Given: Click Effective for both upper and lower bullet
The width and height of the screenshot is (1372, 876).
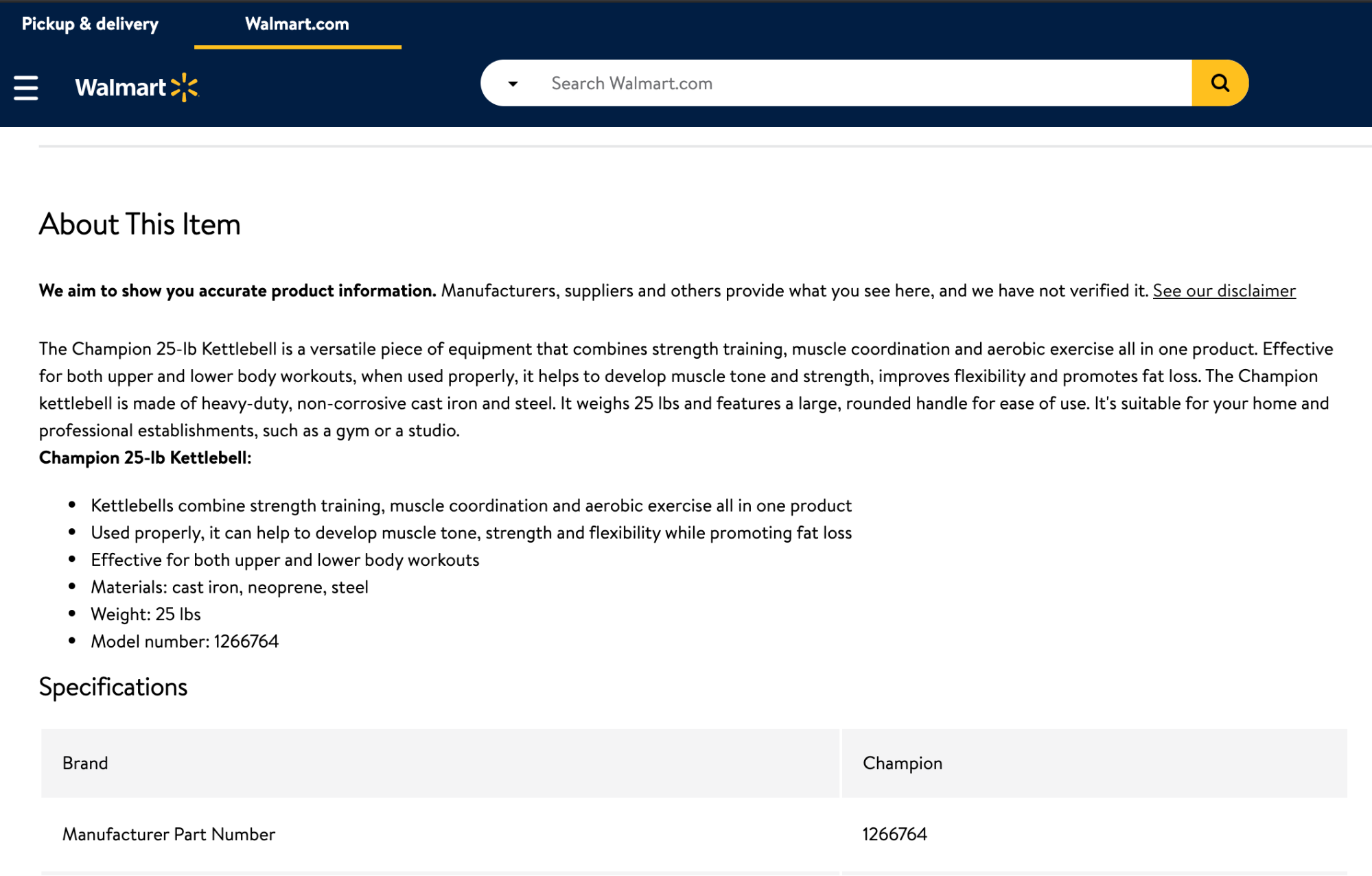Looking at the screenshot, I should click(x=285, y=560).
